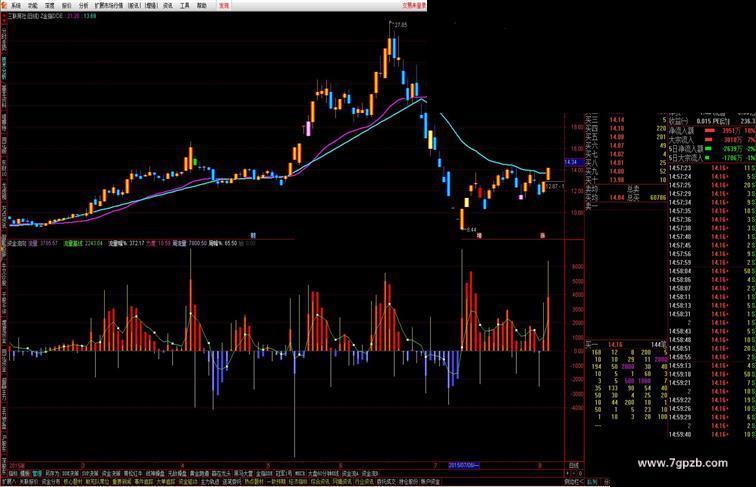The image size is (756, 487).
Task: Open the 持仓股份 tab
Action: (408, 481)
